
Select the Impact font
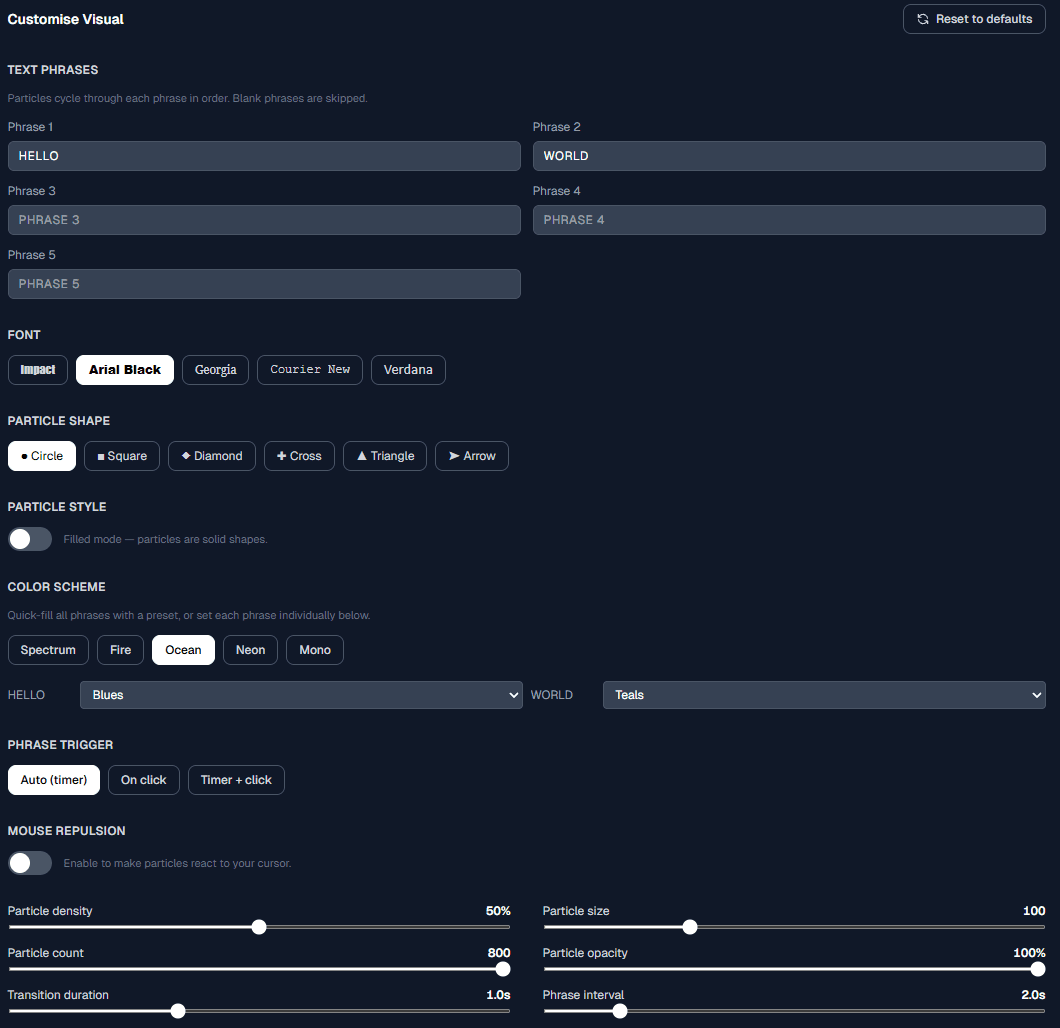click(38, 370)
